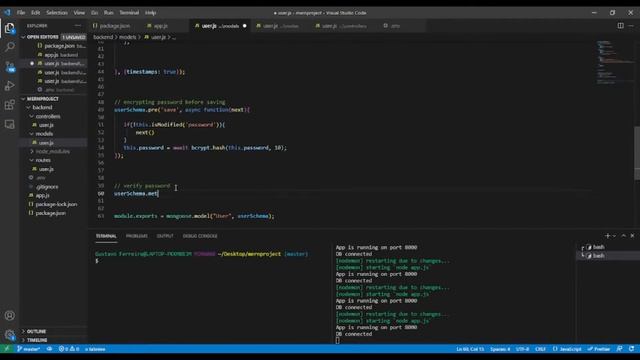Open errors and warnings count in status bar

(69, 349)
